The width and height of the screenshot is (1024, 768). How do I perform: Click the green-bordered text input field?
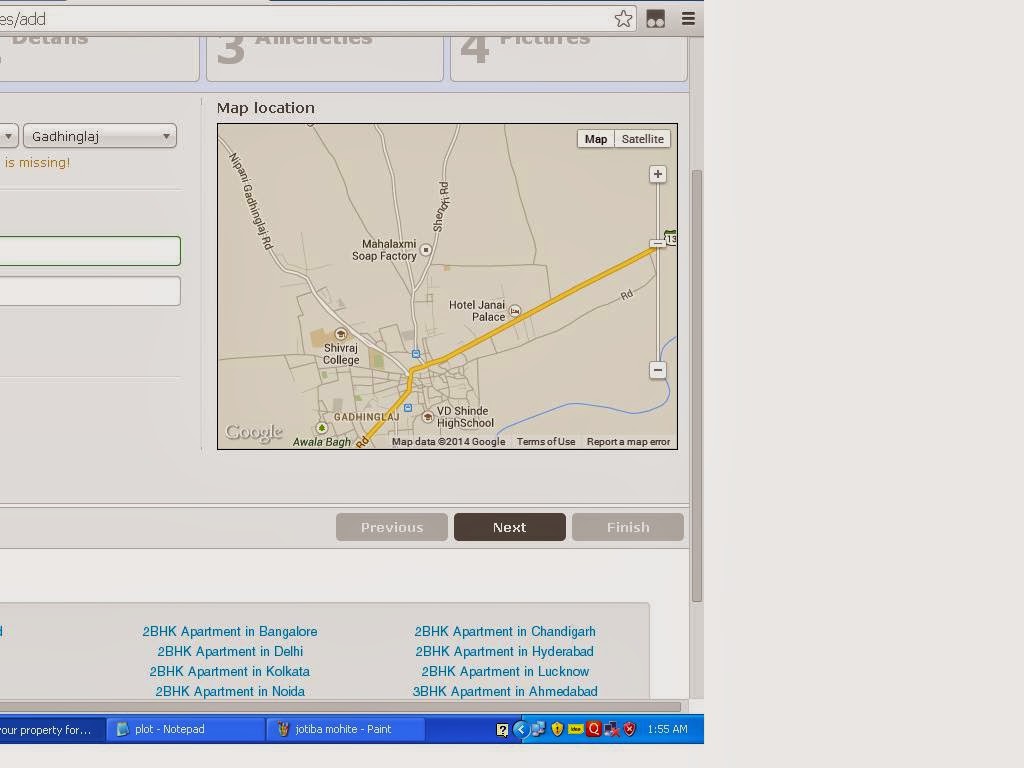tap(90, 251)
